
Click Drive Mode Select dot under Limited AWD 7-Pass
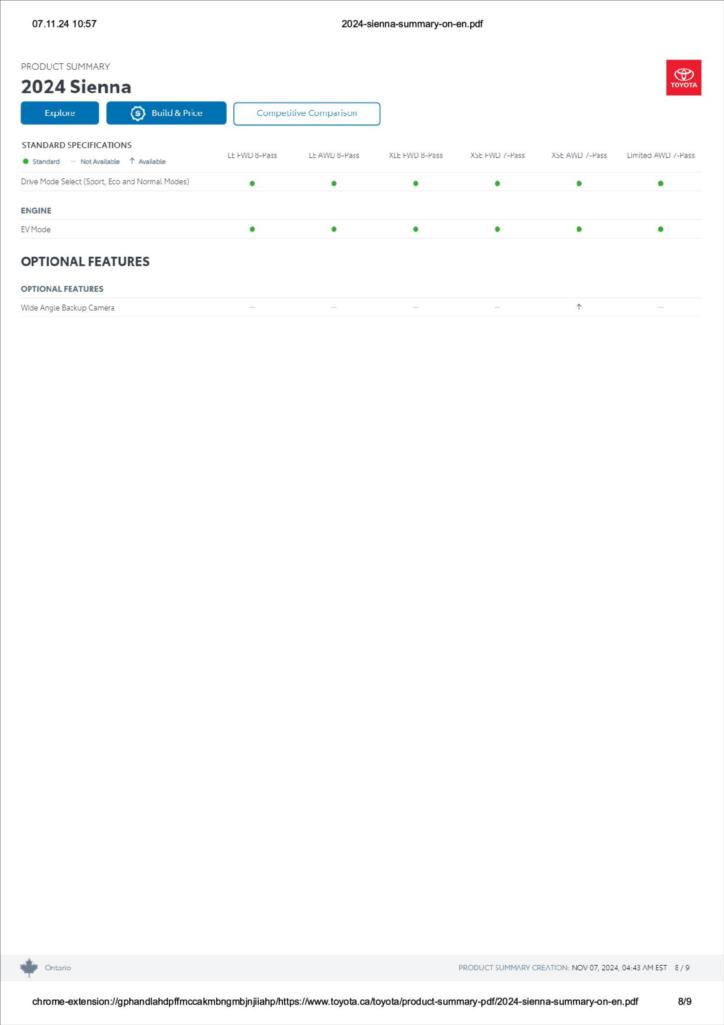pyautogui.click(x=660, y=183)
